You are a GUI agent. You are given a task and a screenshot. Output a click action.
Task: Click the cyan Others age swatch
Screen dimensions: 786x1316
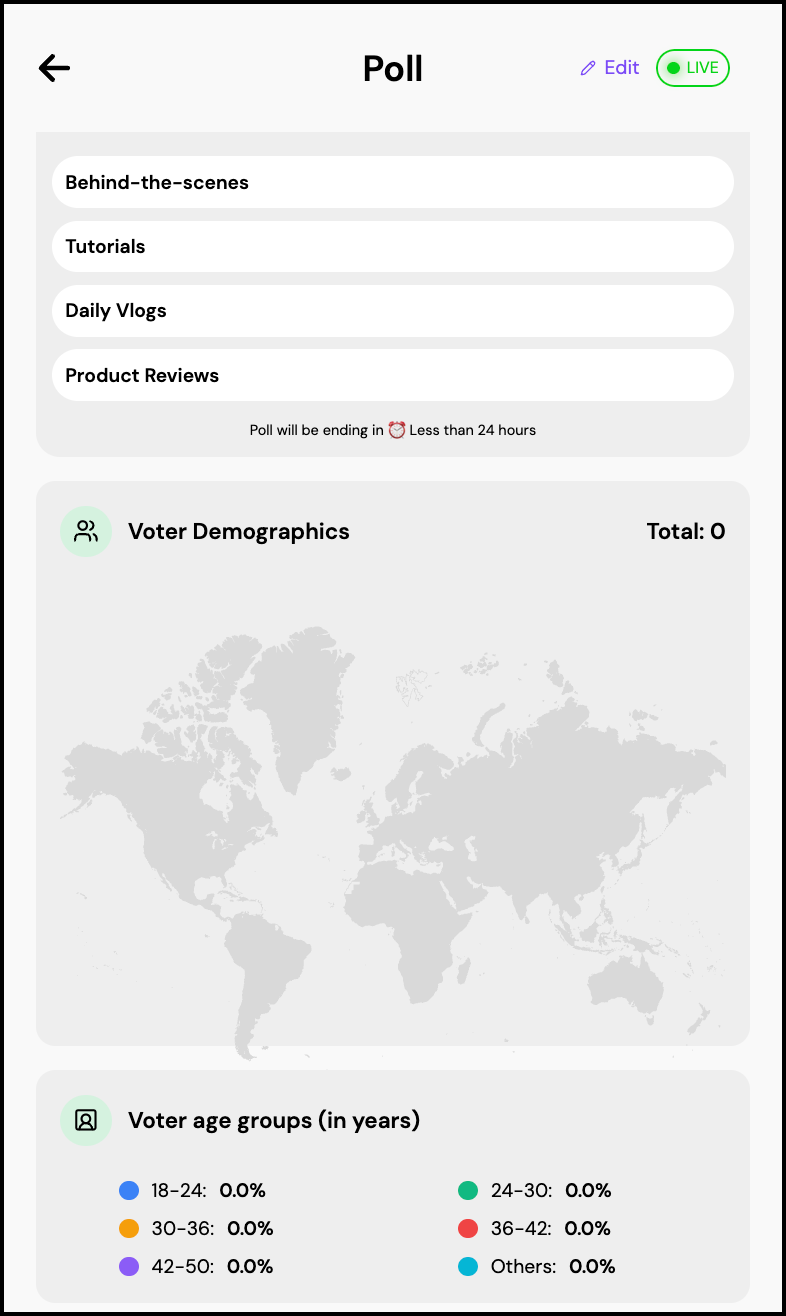click(468, 1266)
